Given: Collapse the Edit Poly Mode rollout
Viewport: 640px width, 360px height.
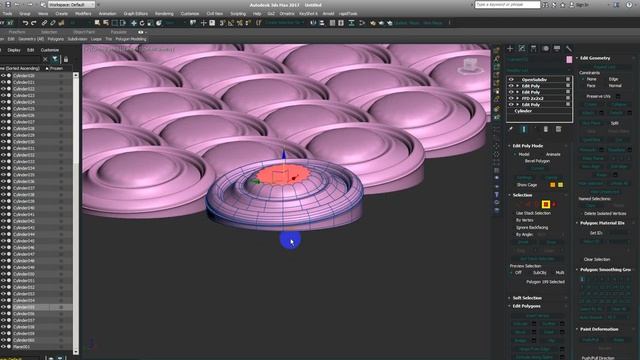Looking at the screenshot, I should [527, 146].
